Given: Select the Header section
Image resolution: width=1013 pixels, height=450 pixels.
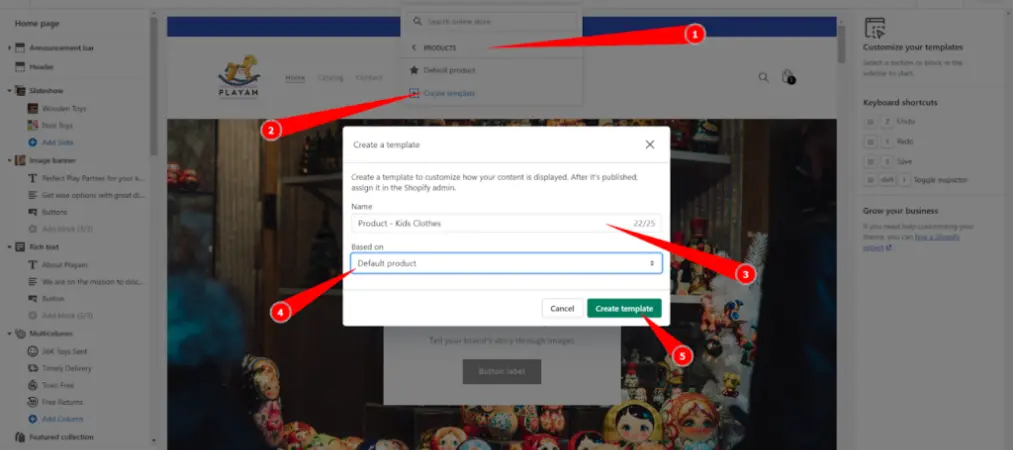Looking at the screenshot, I should tap(41, 66).
